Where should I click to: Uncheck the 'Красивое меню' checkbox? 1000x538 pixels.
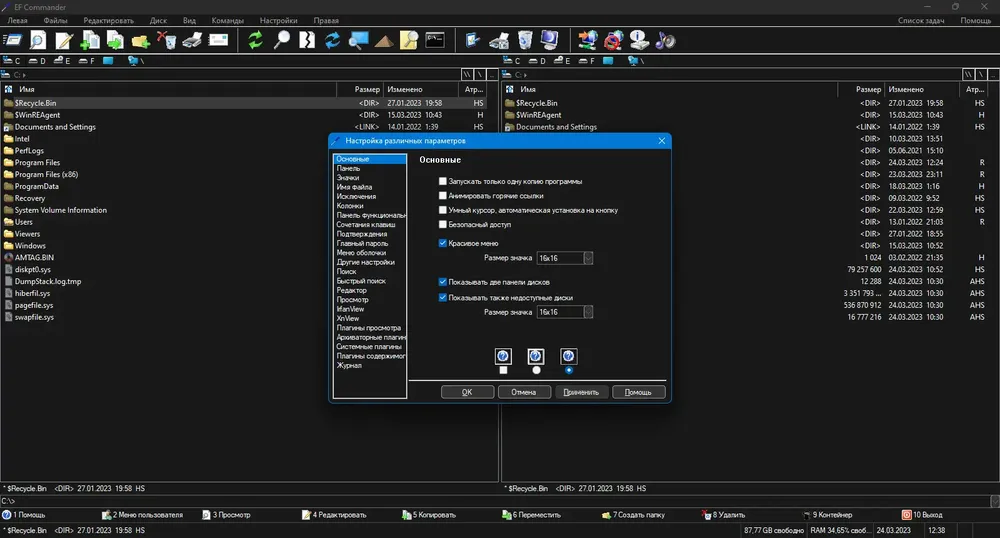443,243
